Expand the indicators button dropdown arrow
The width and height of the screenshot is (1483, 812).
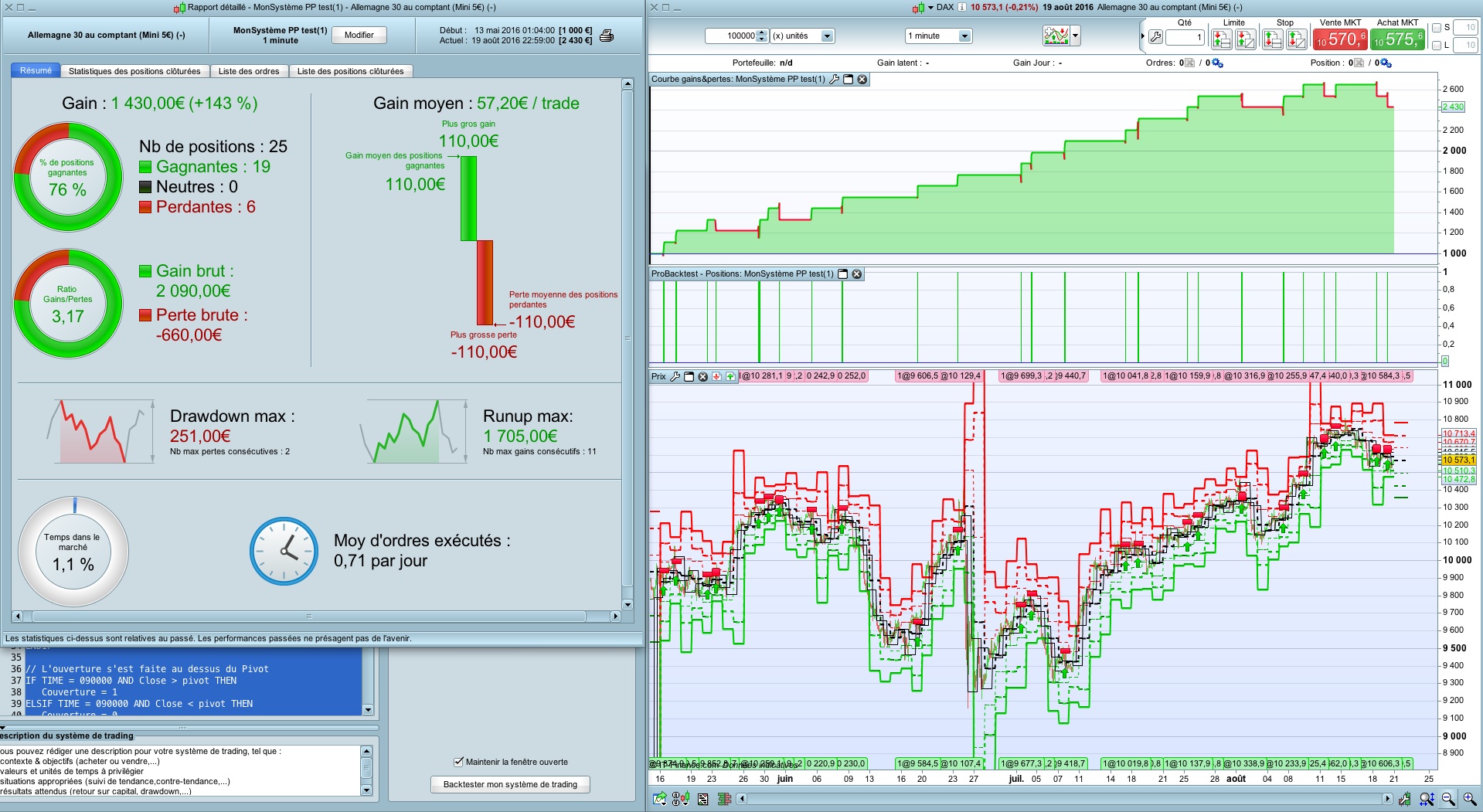[1075, 36]
